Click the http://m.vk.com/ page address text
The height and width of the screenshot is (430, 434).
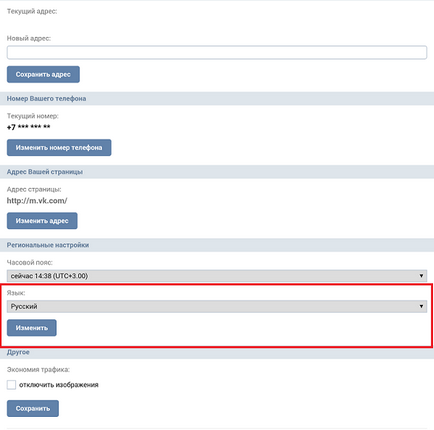pos(37,201)
